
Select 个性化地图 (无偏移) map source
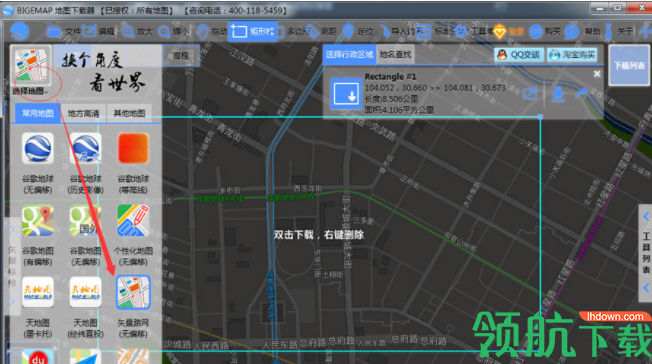tap(133, 235)
